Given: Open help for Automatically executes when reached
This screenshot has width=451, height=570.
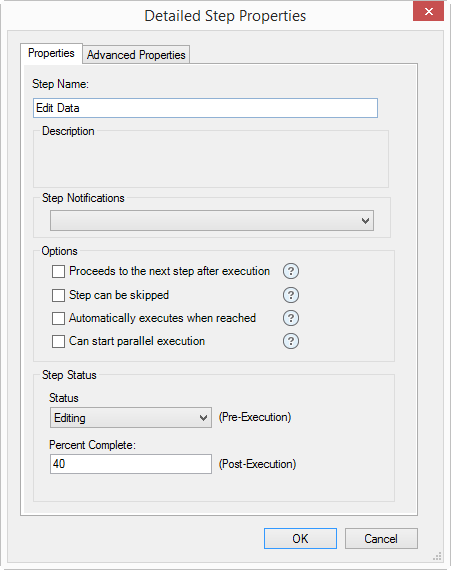Looking at the screenshot, I should tap(291, 318).
